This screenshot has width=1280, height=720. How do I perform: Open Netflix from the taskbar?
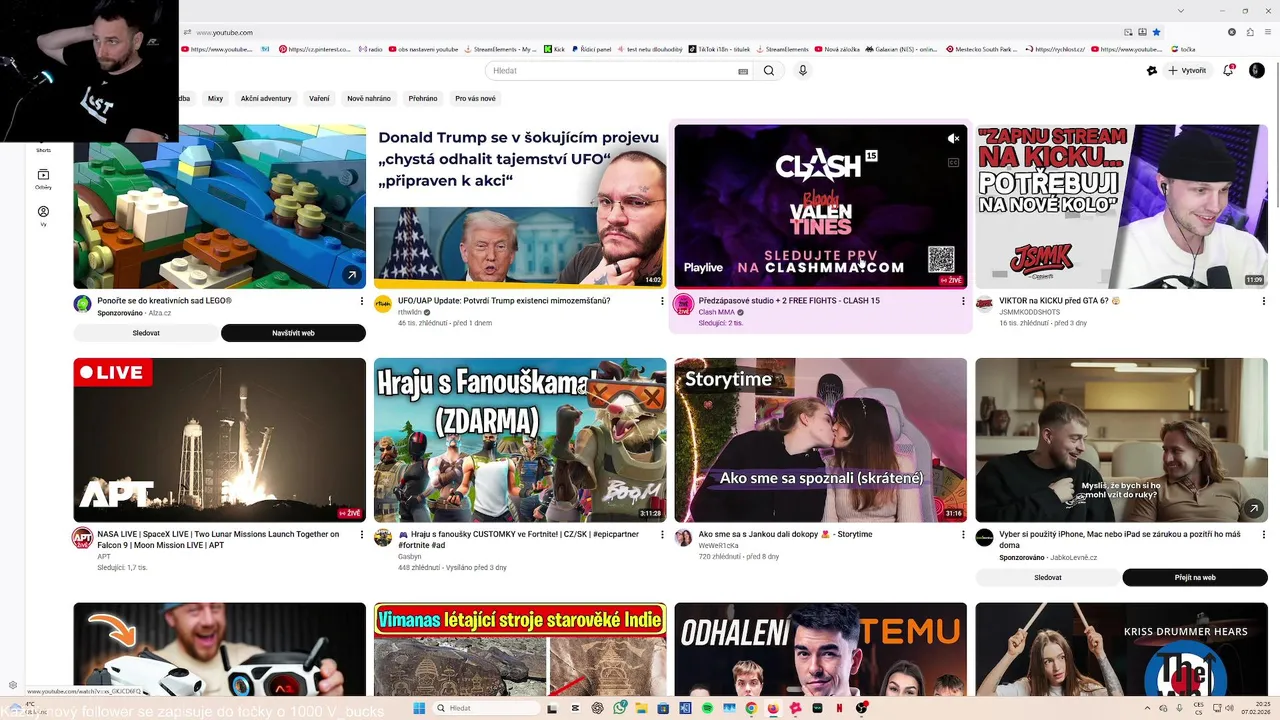839,708
